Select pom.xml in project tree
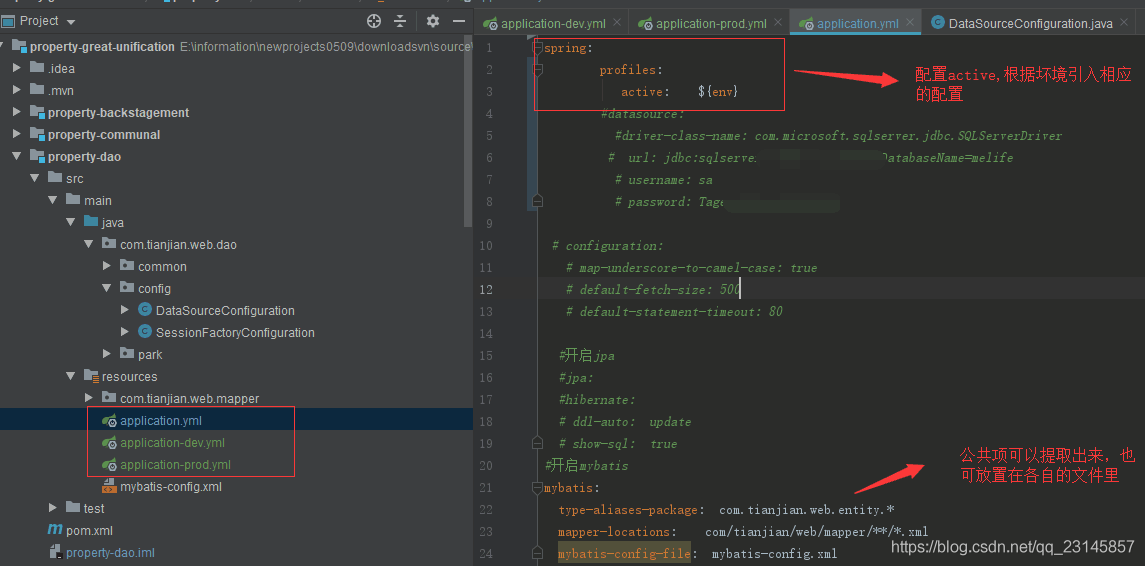1145x566 pixels. click(x=89, y=530)
